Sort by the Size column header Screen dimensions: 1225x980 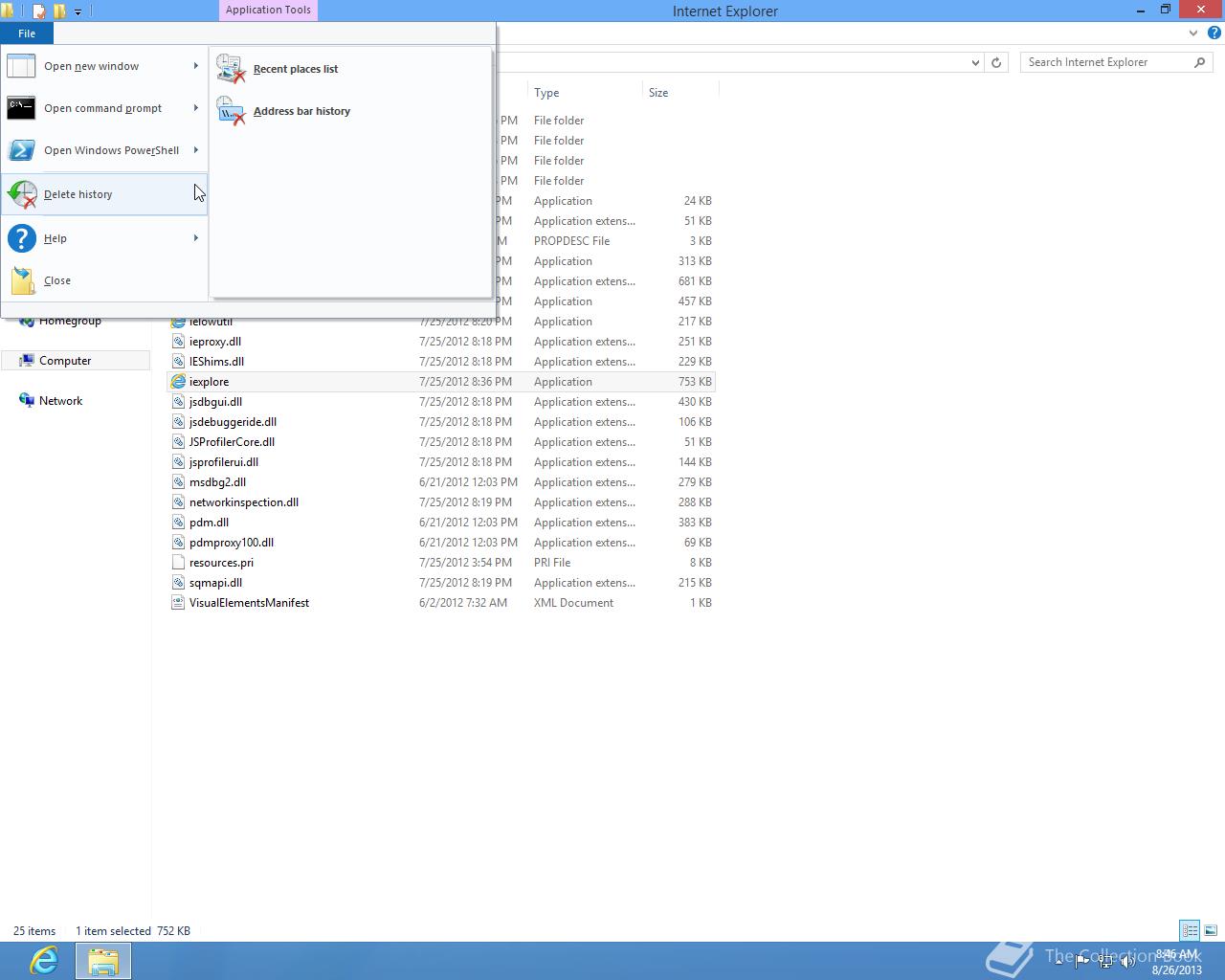click(680, 93)
